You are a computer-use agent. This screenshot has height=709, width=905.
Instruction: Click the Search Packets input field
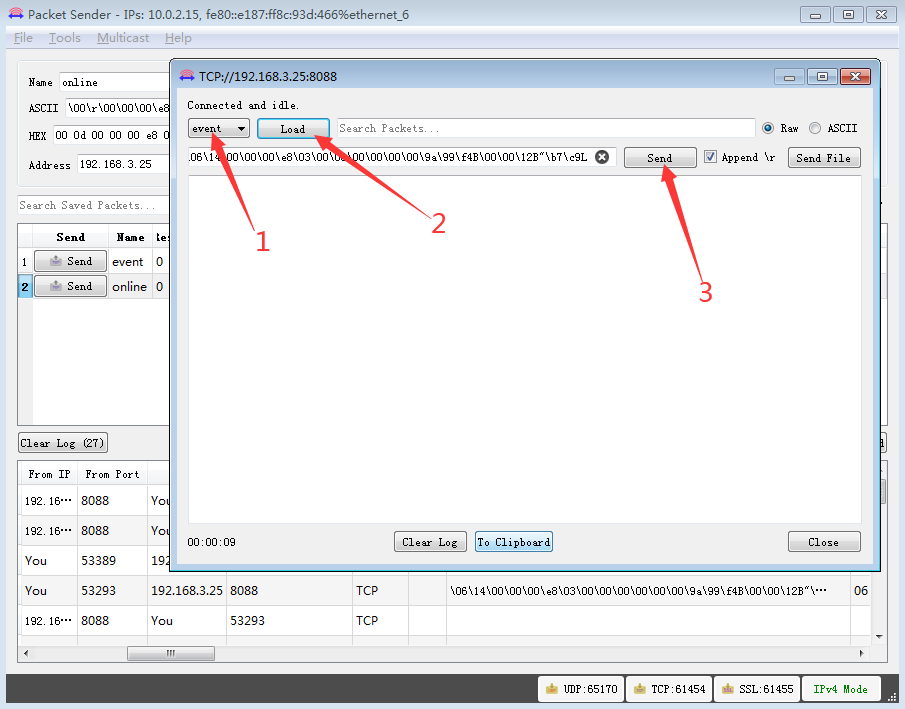pos(545,129)
